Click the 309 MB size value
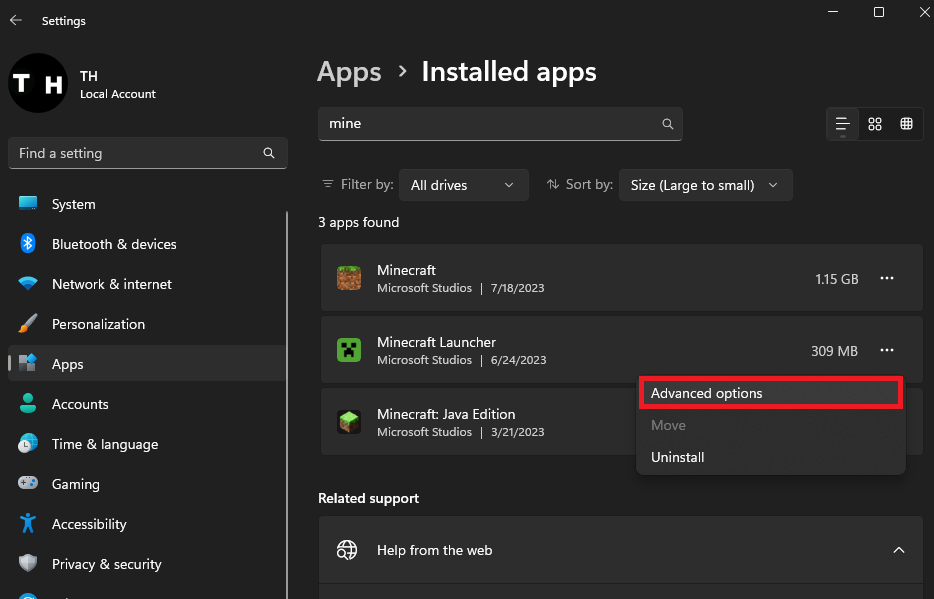This screenshot has width=934, height=599. (x=834, y=351)
